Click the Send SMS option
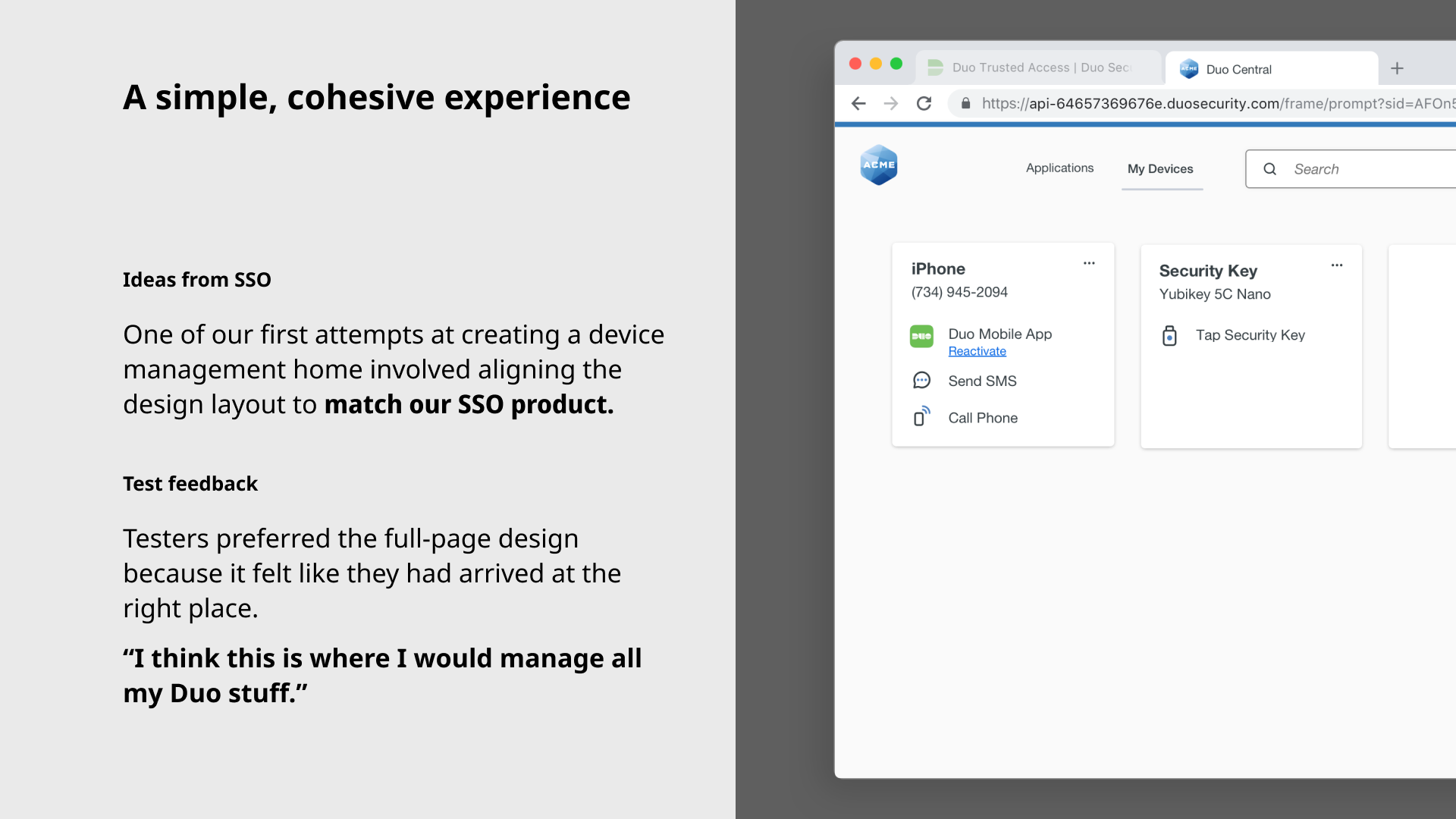This screenshot has height=819, width=1456. (982, 381)
